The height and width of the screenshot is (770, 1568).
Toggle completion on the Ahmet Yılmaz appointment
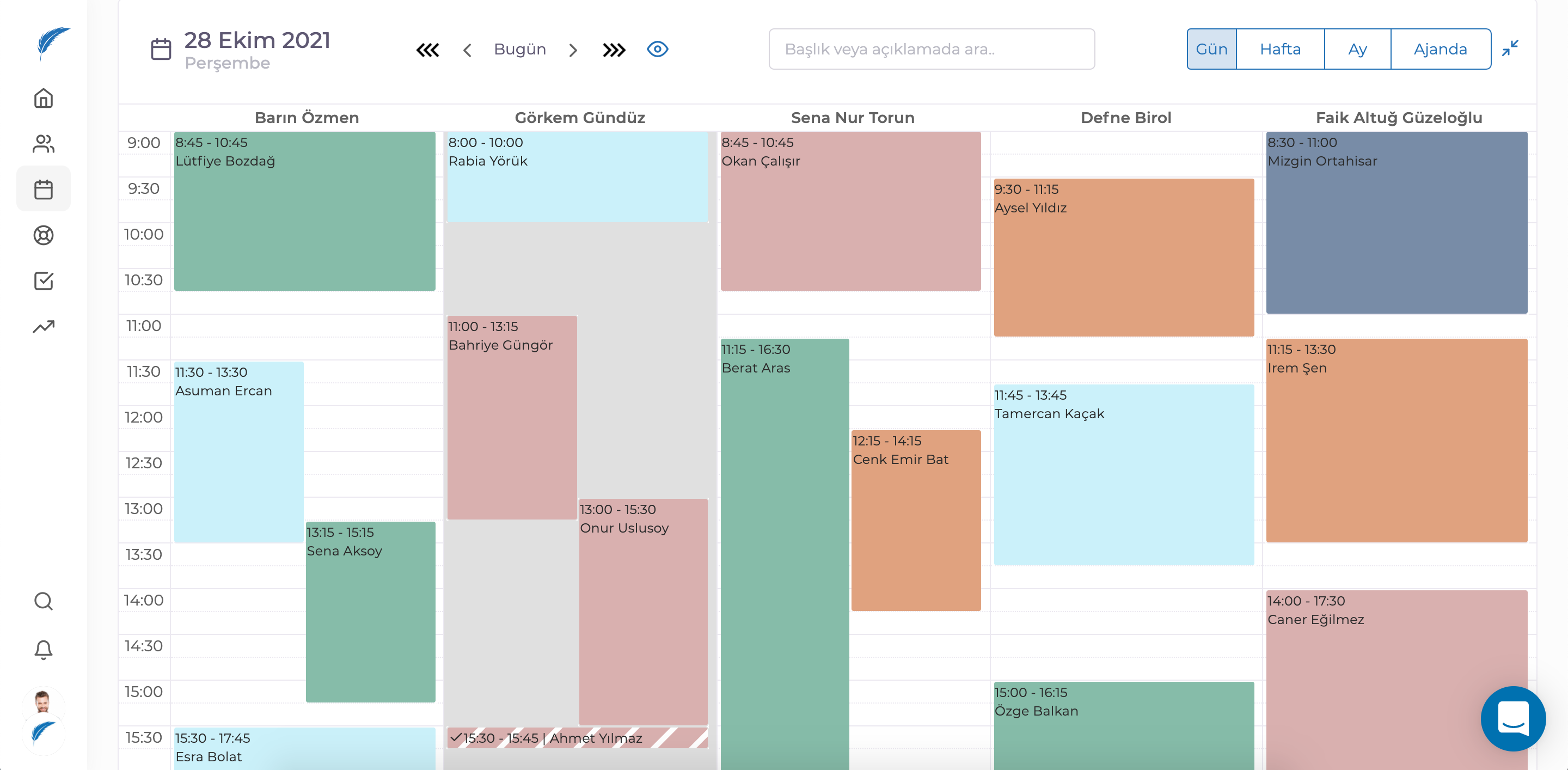coord(457,738)
